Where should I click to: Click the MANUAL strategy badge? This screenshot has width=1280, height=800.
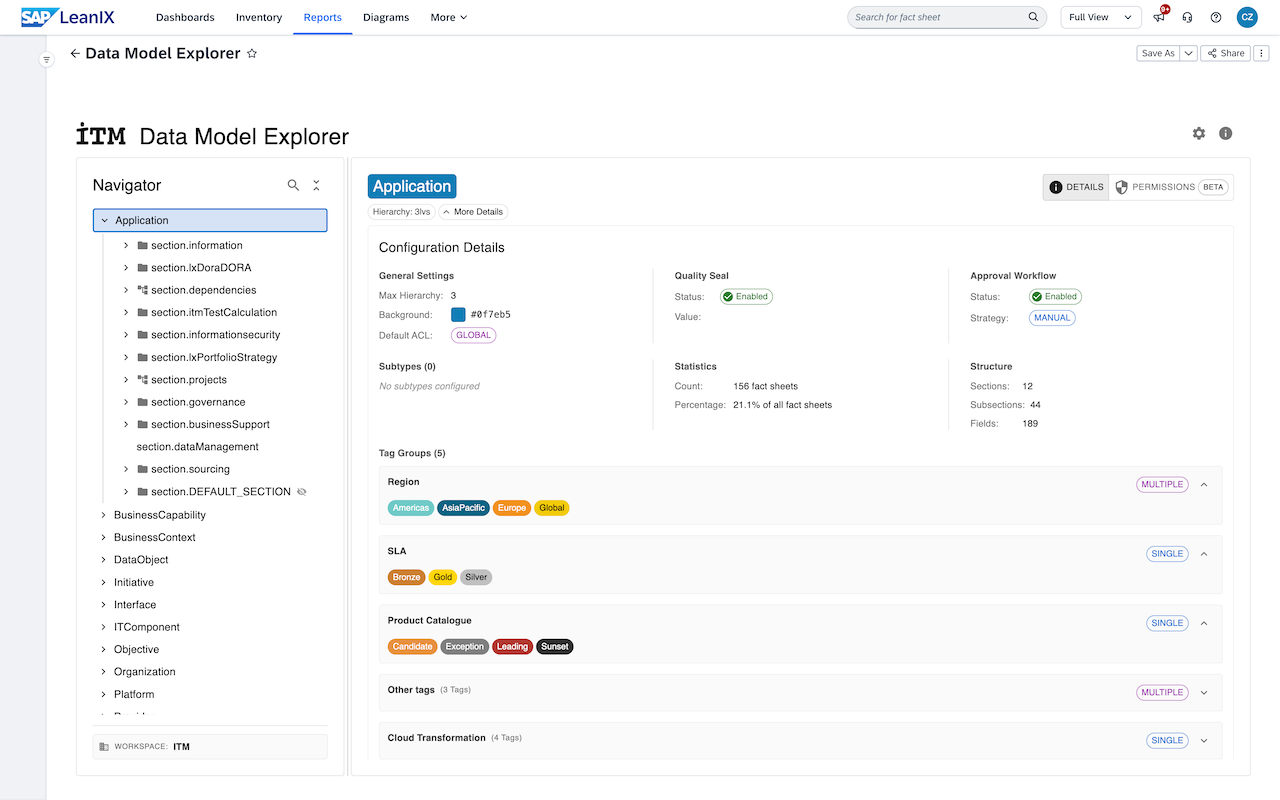point(1052,318)
